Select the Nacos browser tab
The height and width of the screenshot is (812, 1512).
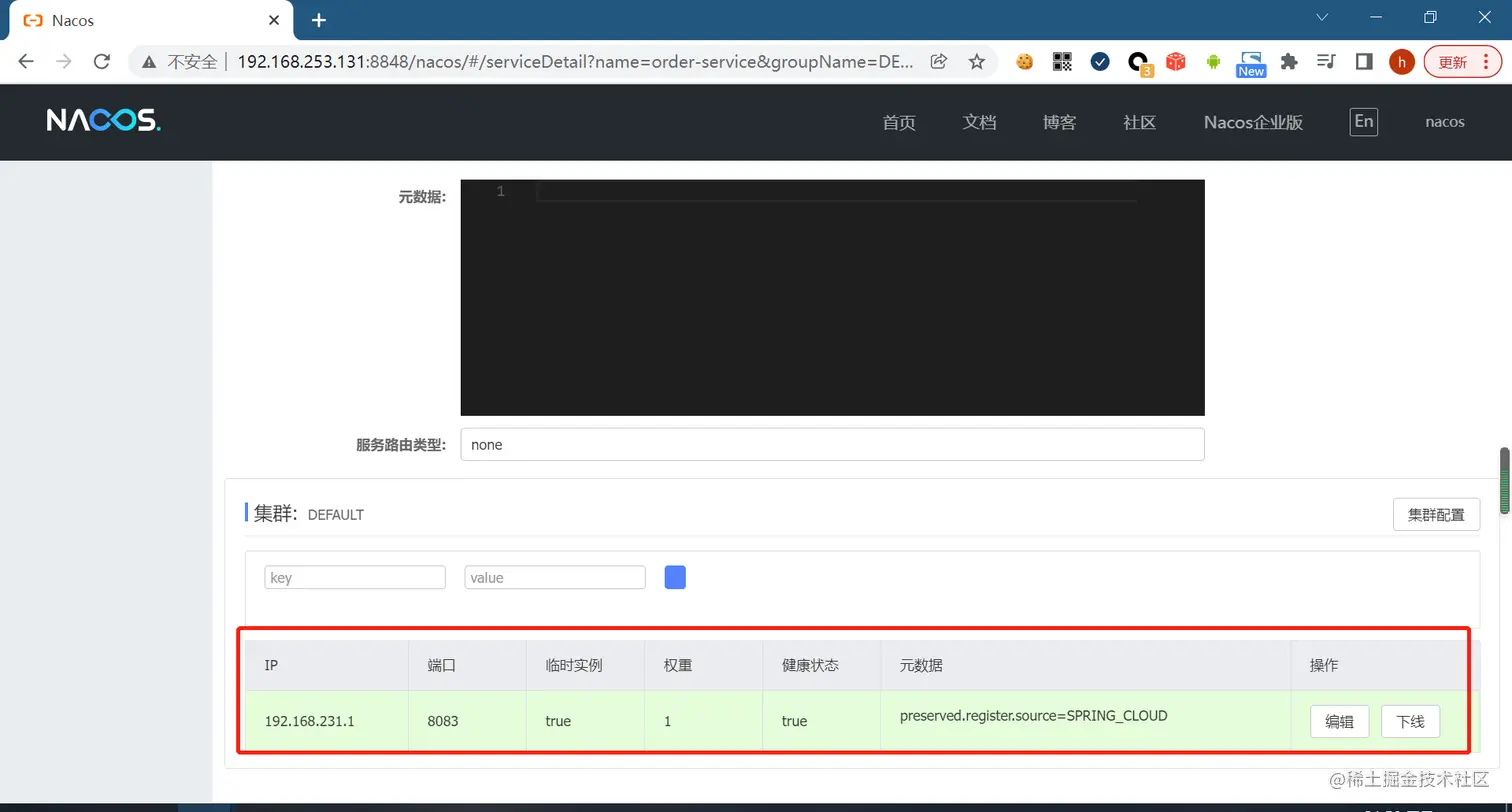pyautogui.click(x=150, y=20)
